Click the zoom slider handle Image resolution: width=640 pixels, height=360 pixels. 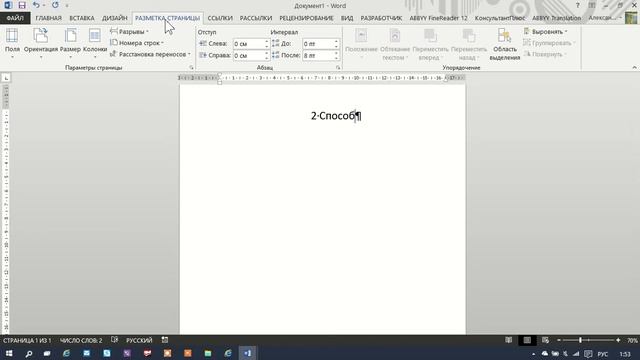580,340
